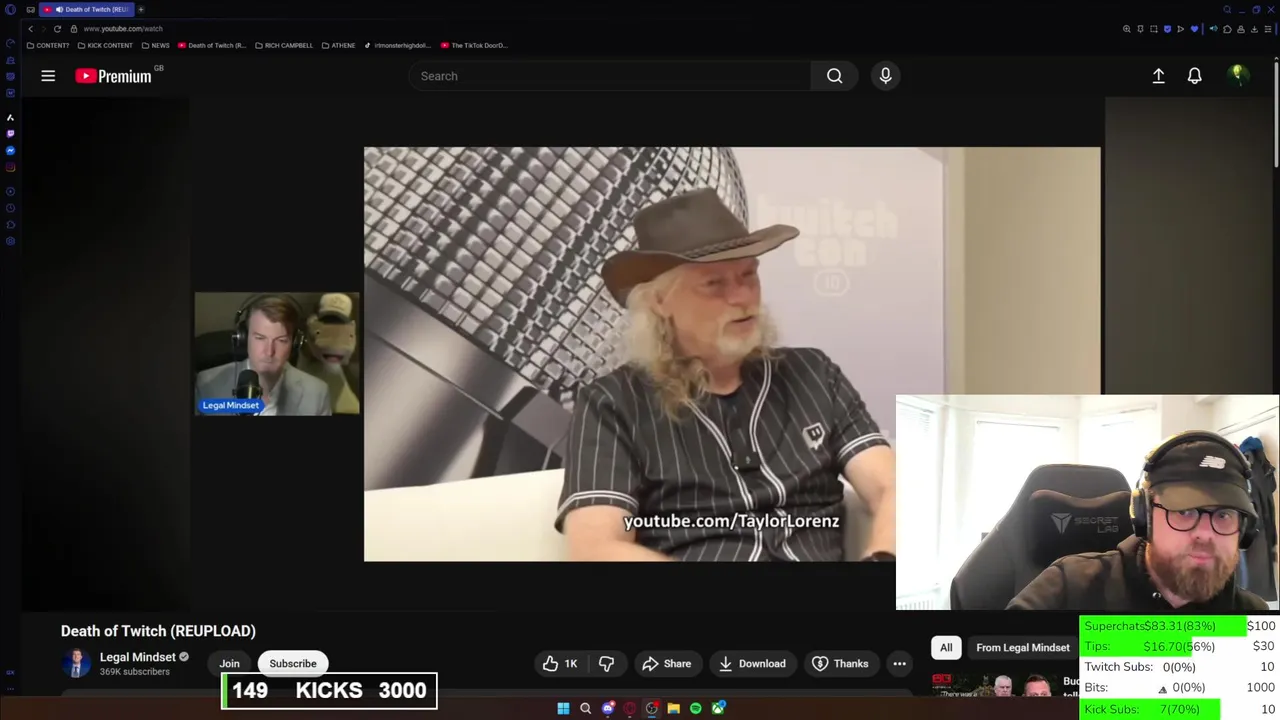The height and width of the screenshot is (720, 1280).
Task: Select the 'All' filter chip
Action: tap(946, 647)
